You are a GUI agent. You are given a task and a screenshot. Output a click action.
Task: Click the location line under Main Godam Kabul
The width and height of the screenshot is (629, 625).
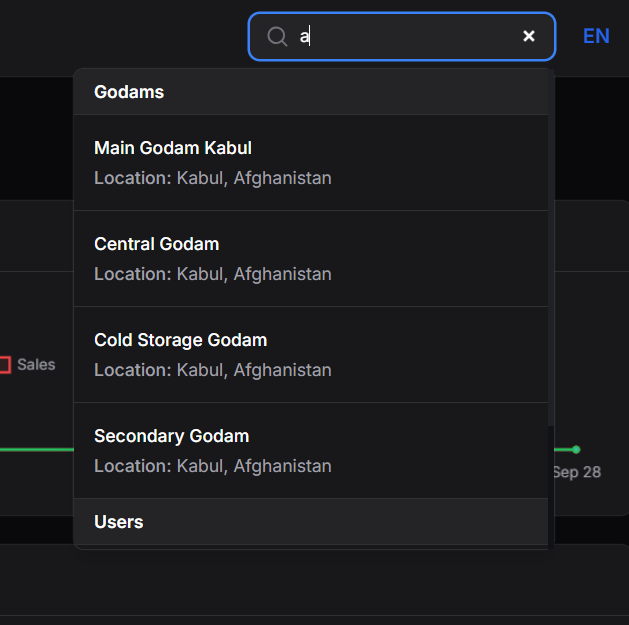tap(213, 178)
